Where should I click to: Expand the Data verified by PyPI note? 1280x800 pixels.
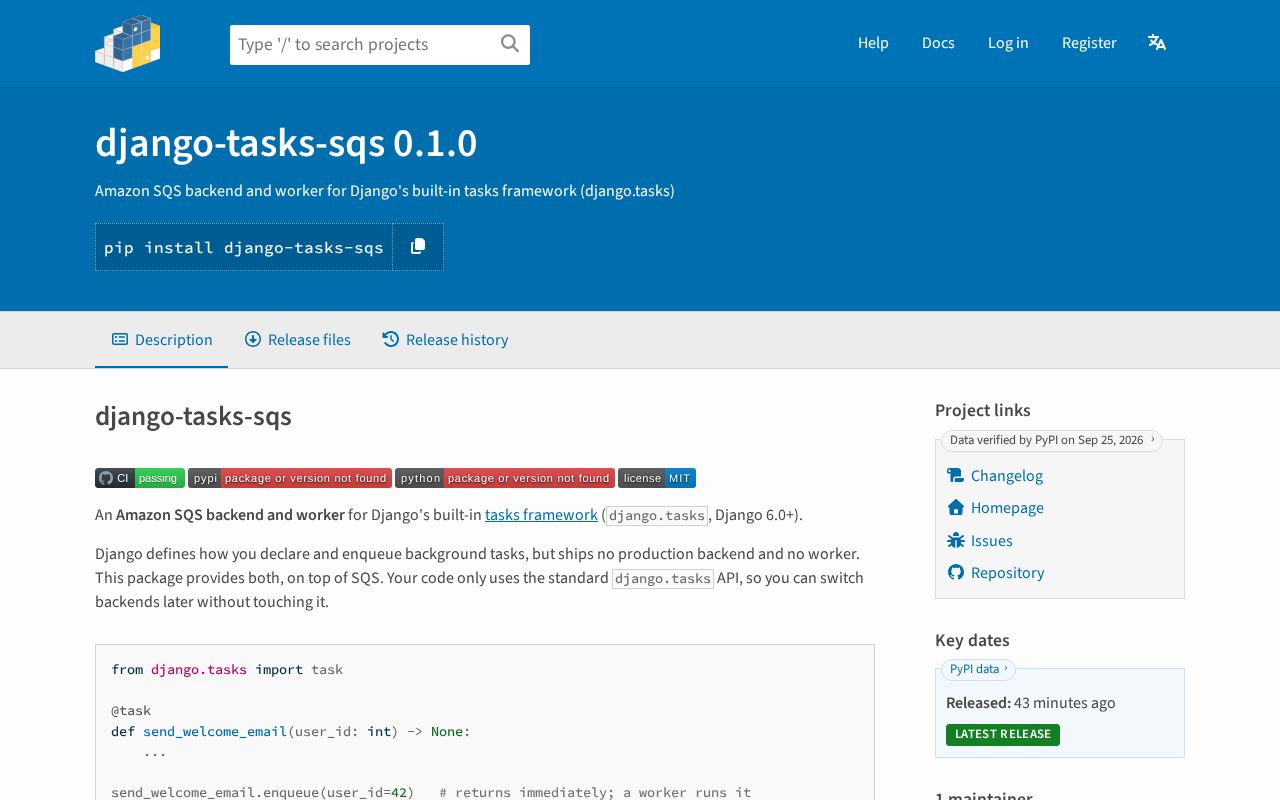tap(1052, 440)
